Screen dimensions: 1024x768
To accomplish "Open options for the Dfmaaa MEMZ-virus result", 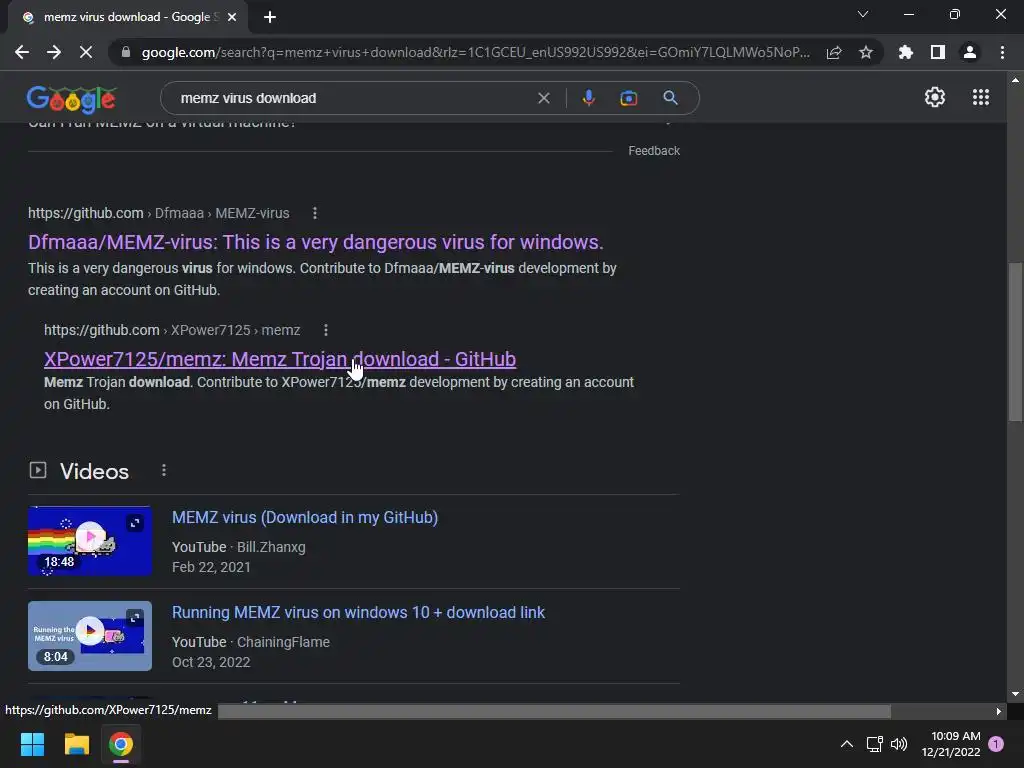I will 315,213.
